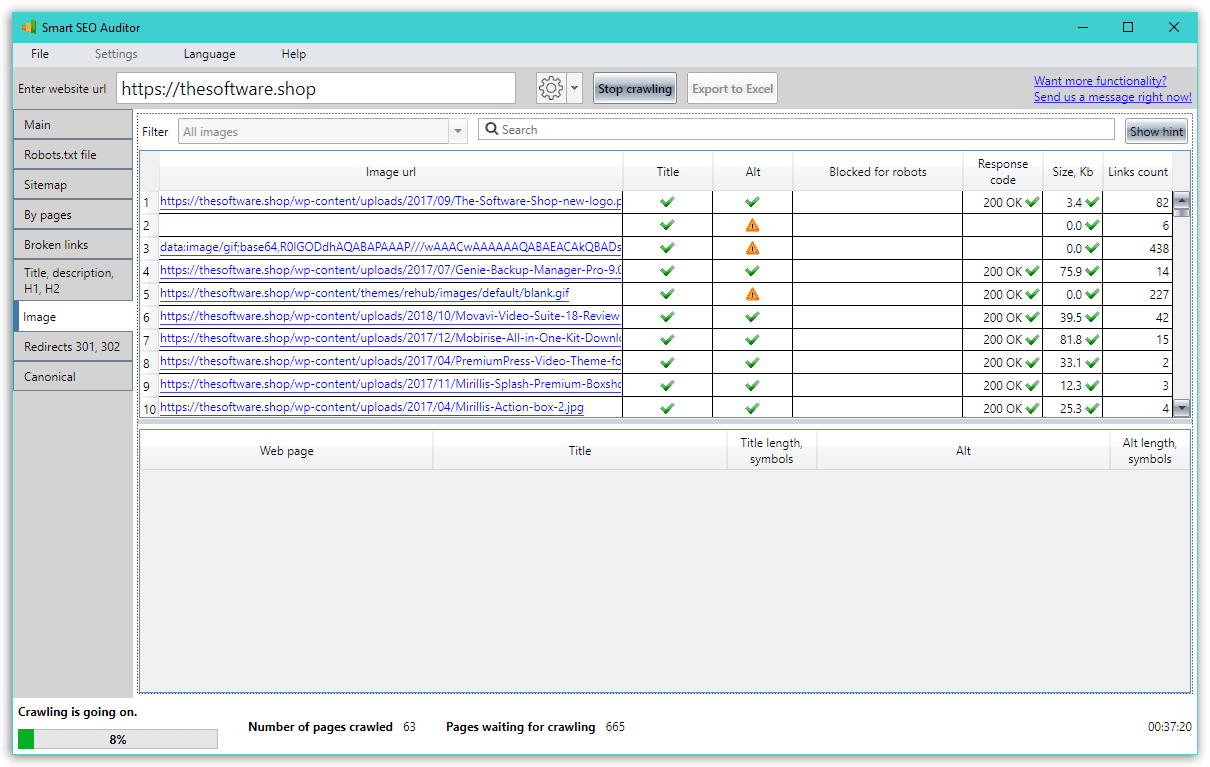Screen dimensions: 1210x767
Task: Open the All images filter dropdown
Action: tap(457, 131)
